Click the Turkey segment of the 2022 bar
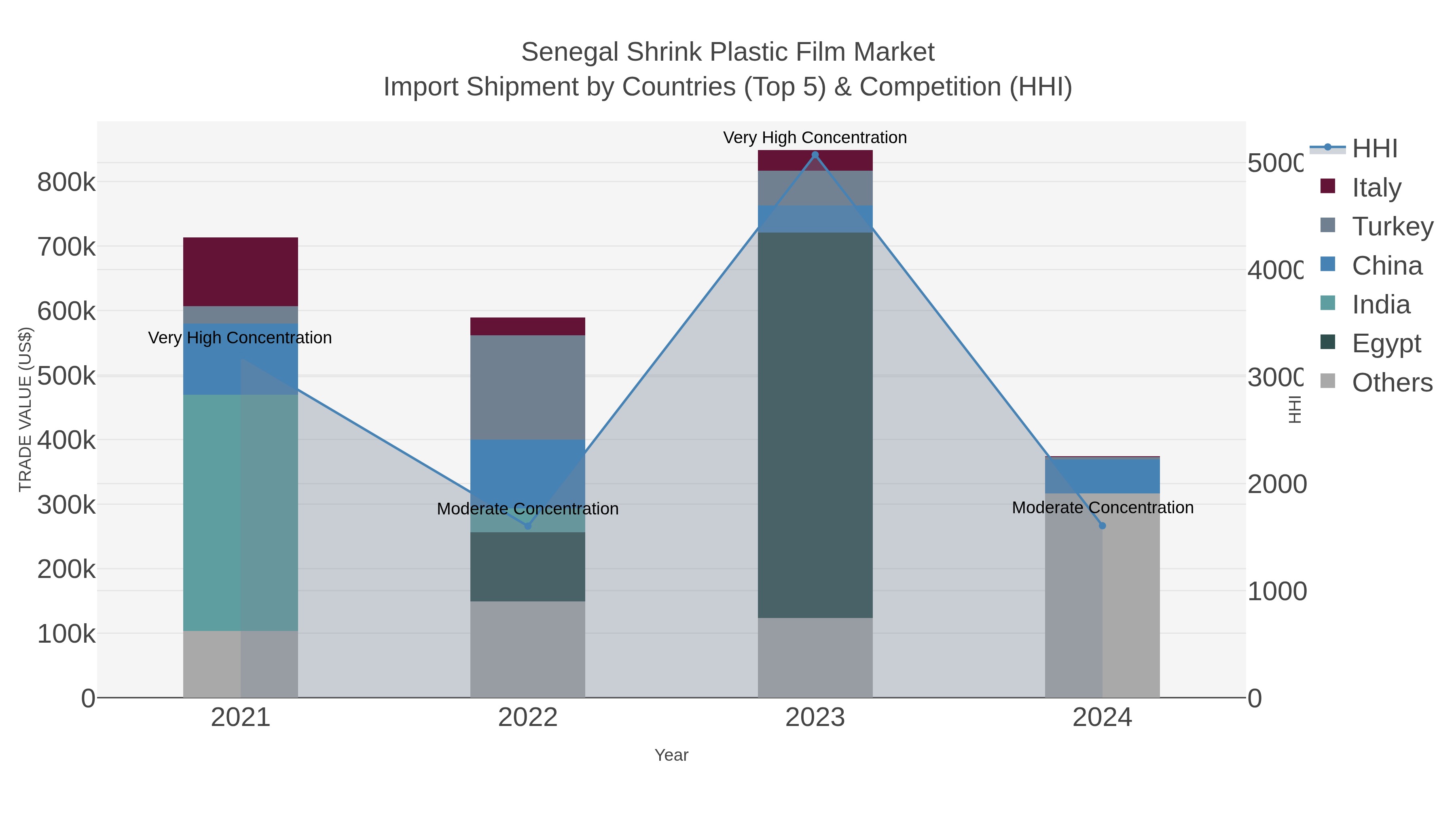Viewport: 1456px width, 819px height. coord(528,388)
